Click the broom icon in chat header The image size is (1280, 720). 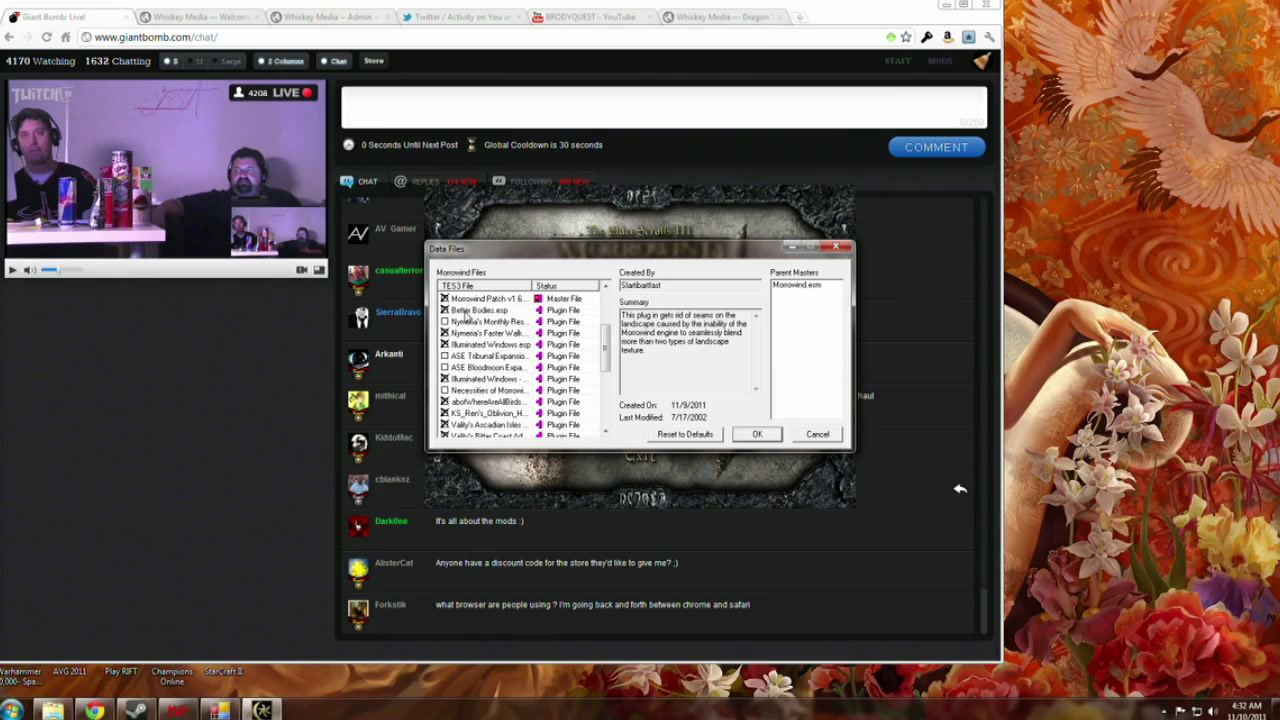982,61
